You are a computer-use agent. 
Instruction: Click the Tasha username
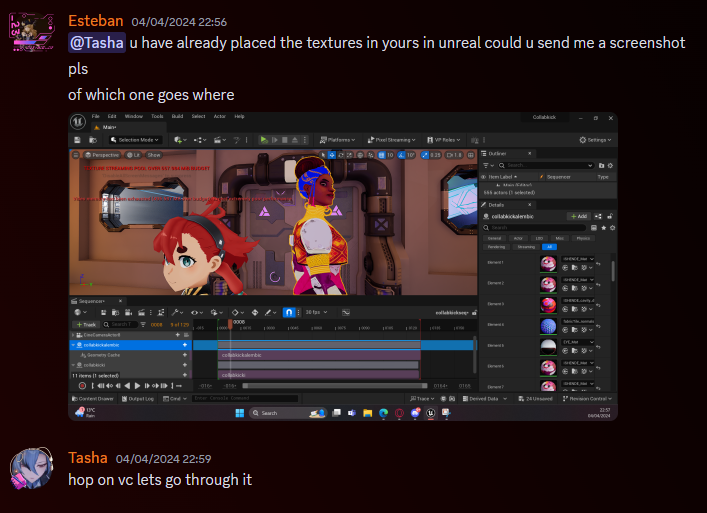pos(87,458)
